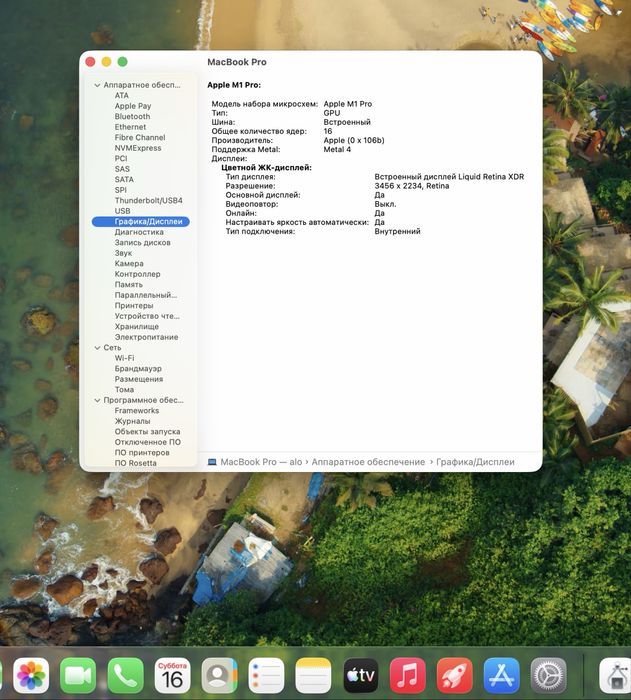Screen dimensions: 631x700
Task: Select the highlighted Графика/Дисплеи sidebar item
Action: tap(141, 221)
